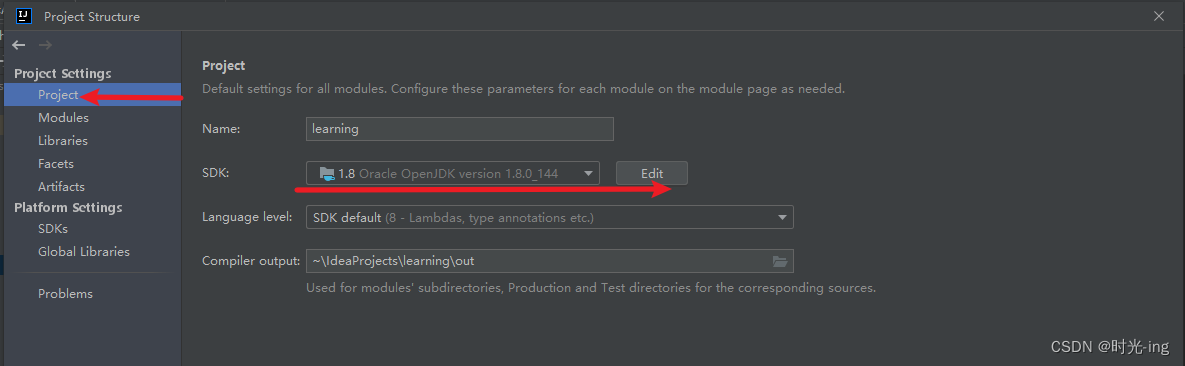Go to the Facets page
This screenshot has height=366, width=1185.
pyautogui.click(x=56, y=163)
